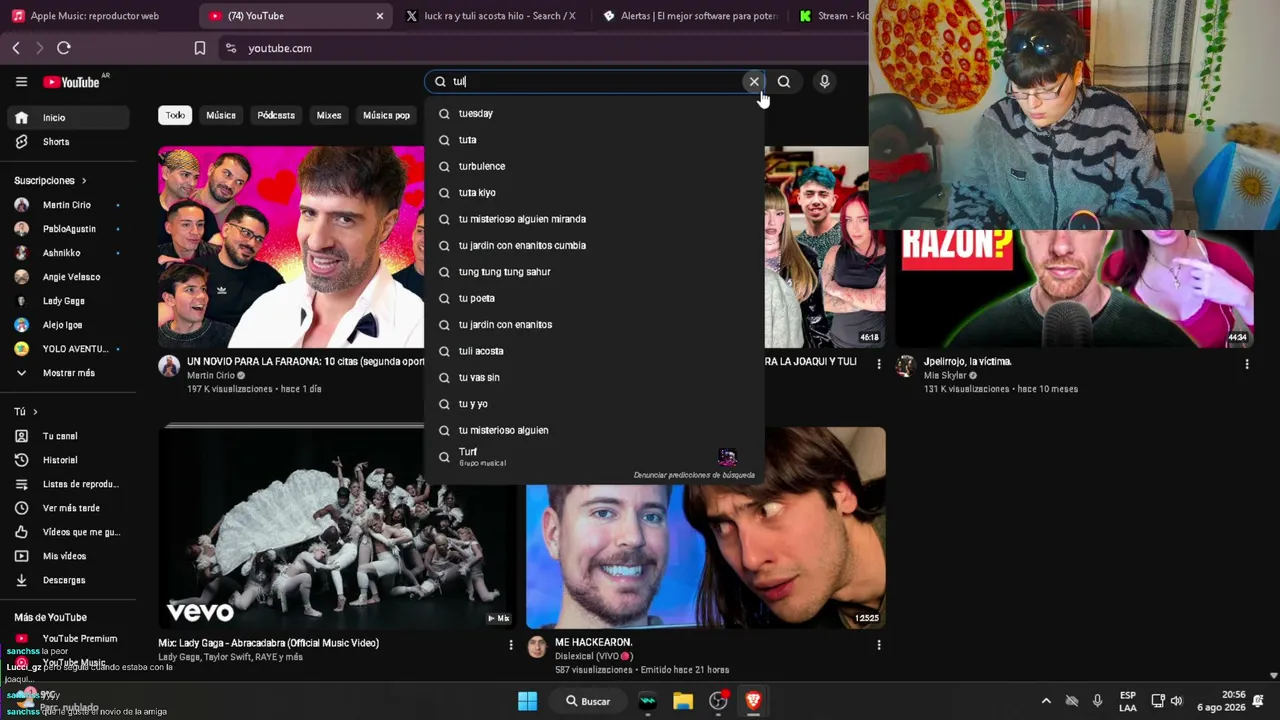This screenshot has width=1280, height=720.
Task: Open Descargas in the sidebar
Action: point(68,580)
